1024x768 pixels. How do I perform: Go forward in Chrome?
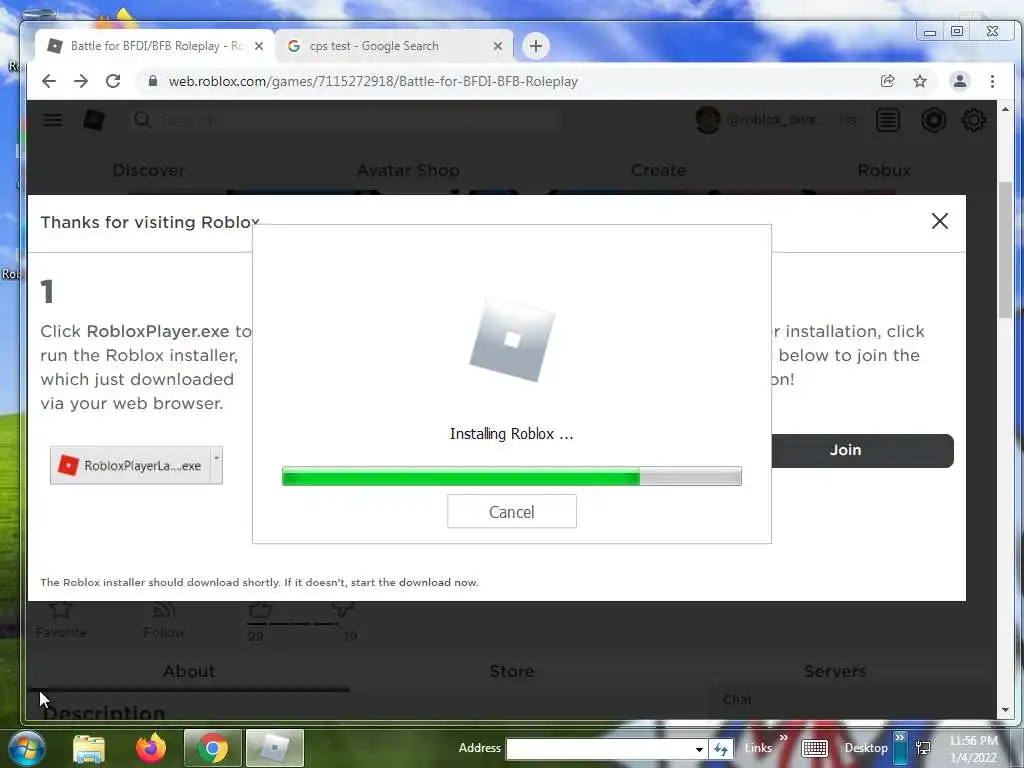tap(81, 81)
